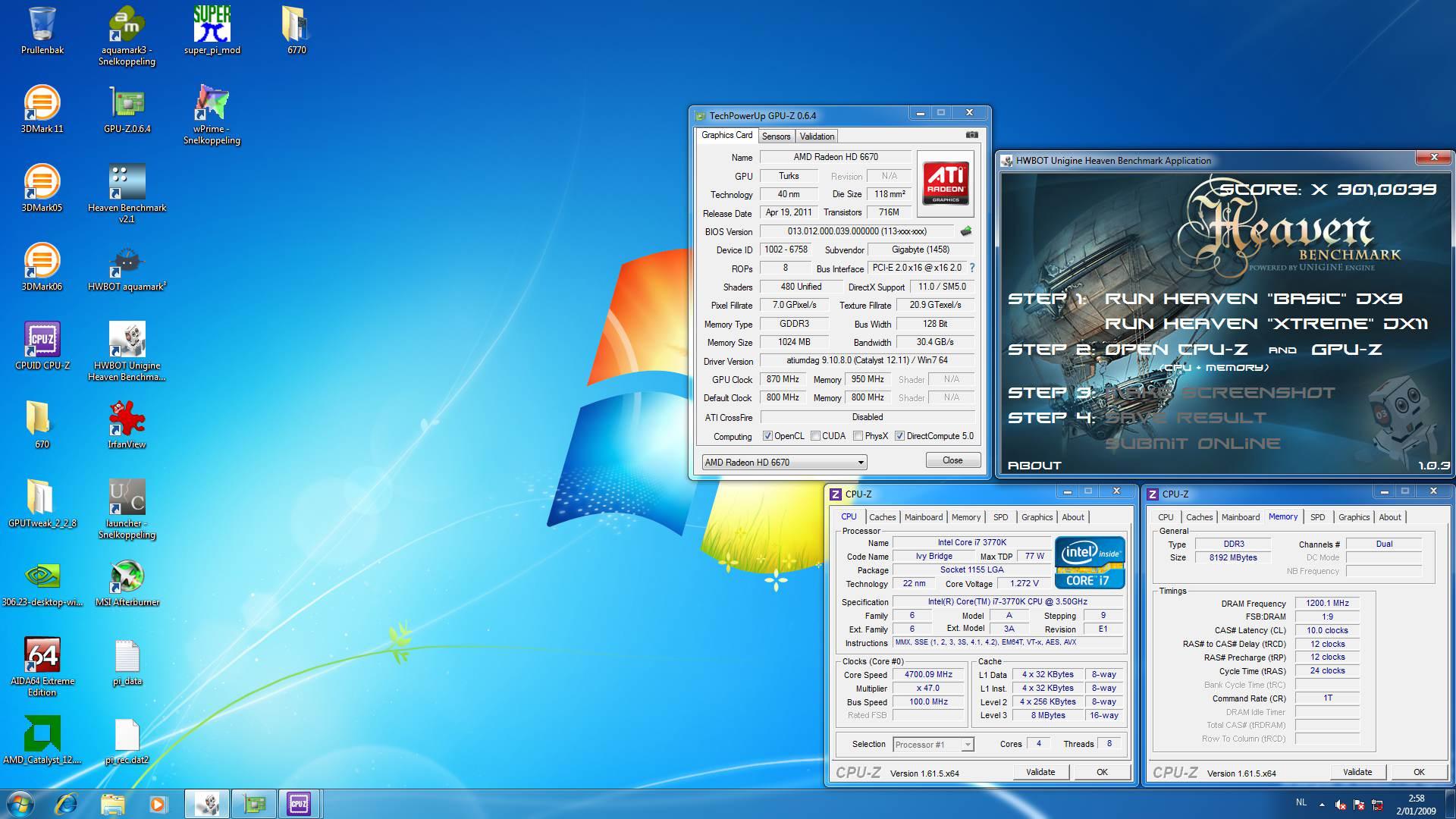Launch CPUID CPU-Z desktop shortcut
This screenshot has height=819, width=1456.
42,346
